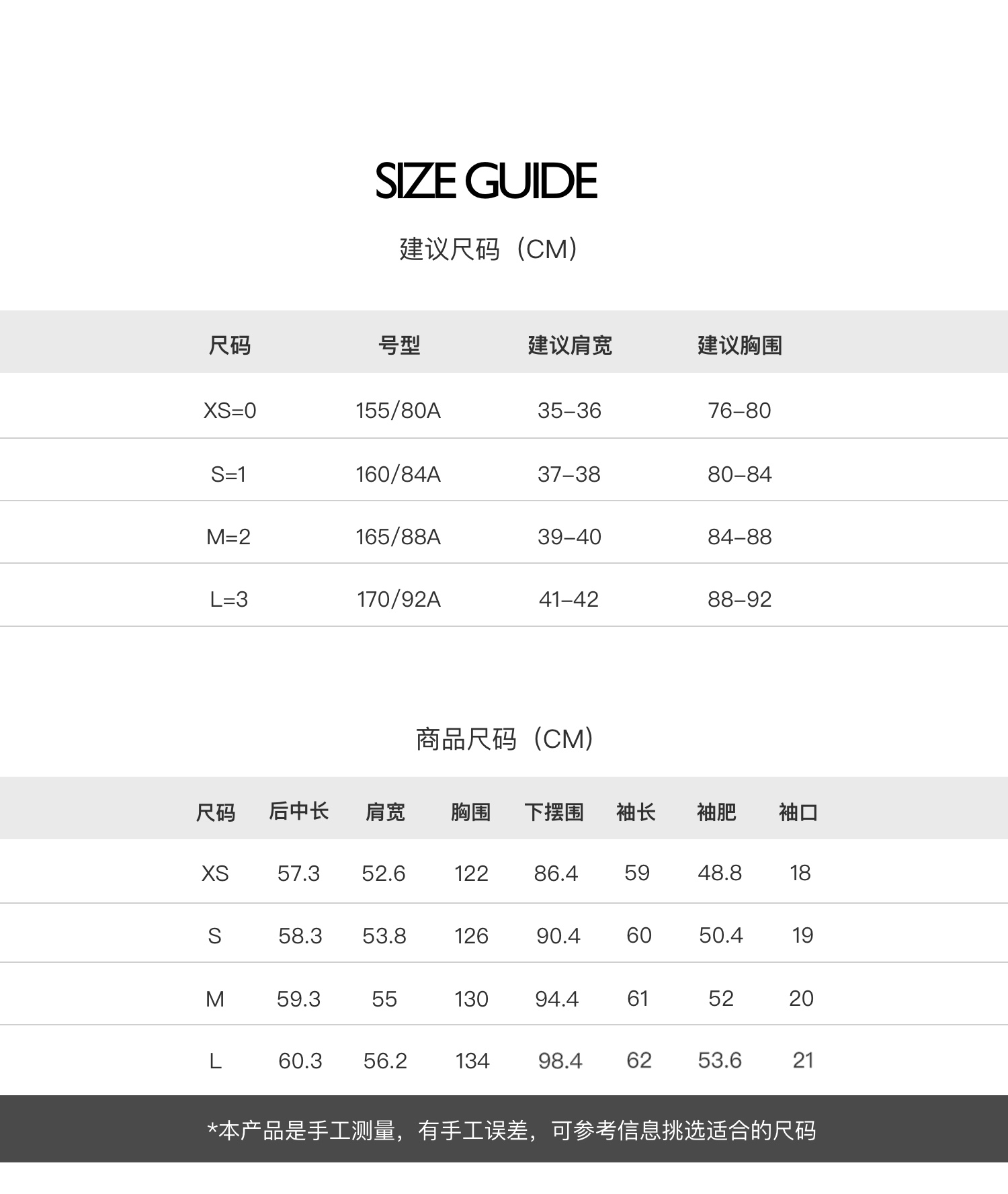1008x1194 pixels.
Task: Click the 建议尺码 (CM) subtitle
Action: click(489, 249)
